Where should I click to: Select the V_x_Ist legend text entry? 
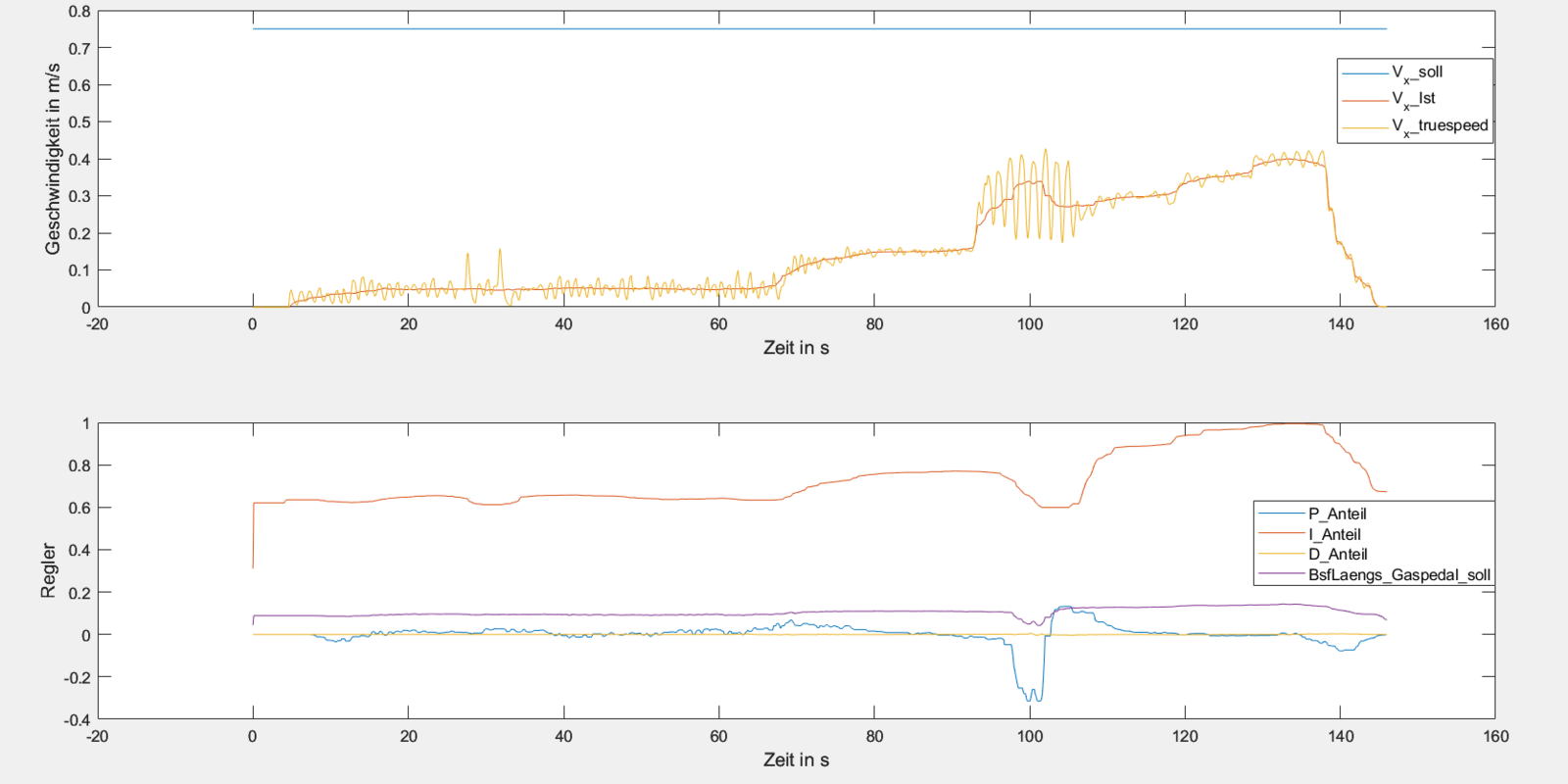[x=1413, y=99]
